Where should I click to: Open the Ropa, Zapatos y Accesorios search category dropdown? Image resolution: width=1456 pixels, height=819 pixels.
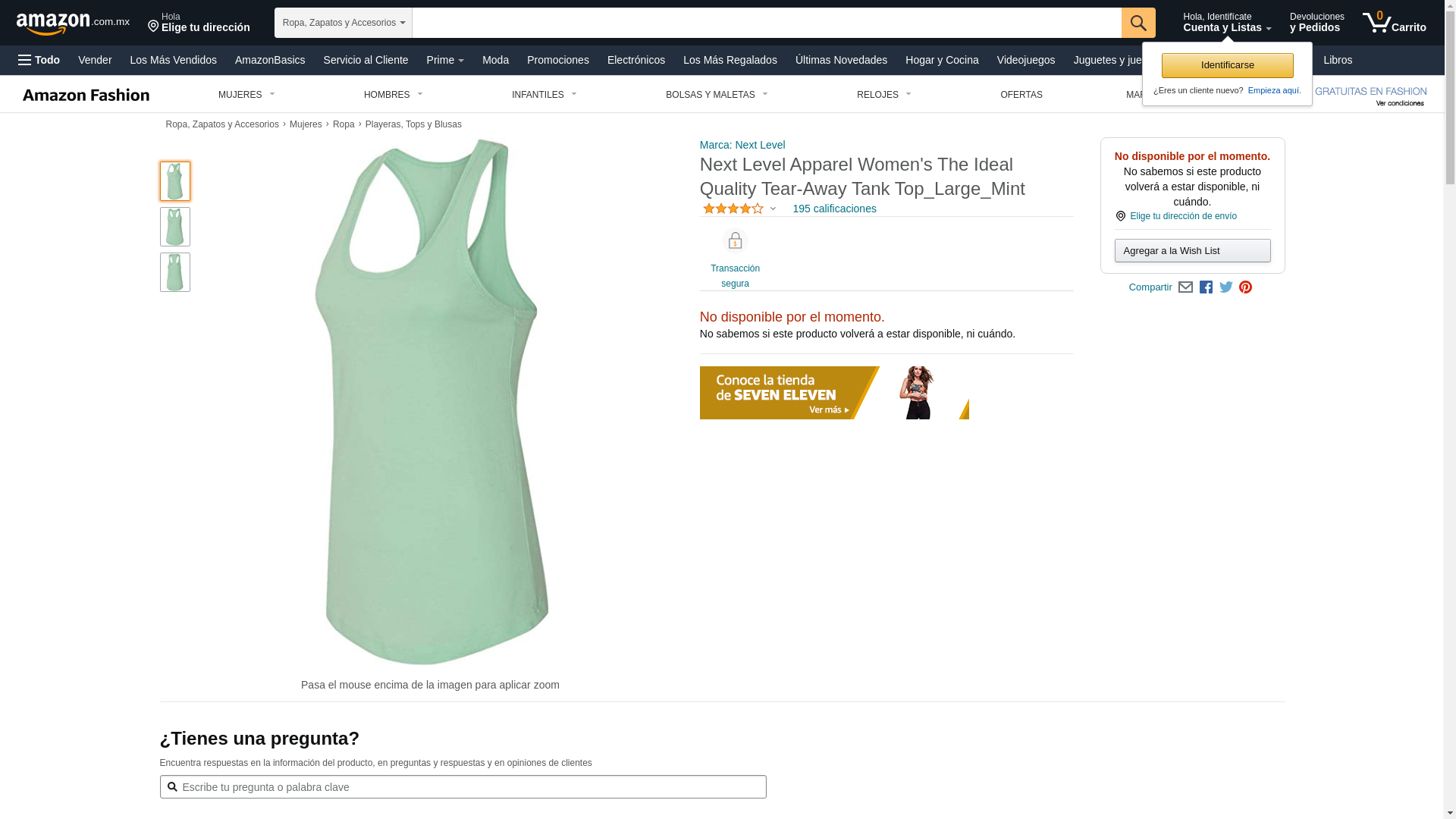344,23
